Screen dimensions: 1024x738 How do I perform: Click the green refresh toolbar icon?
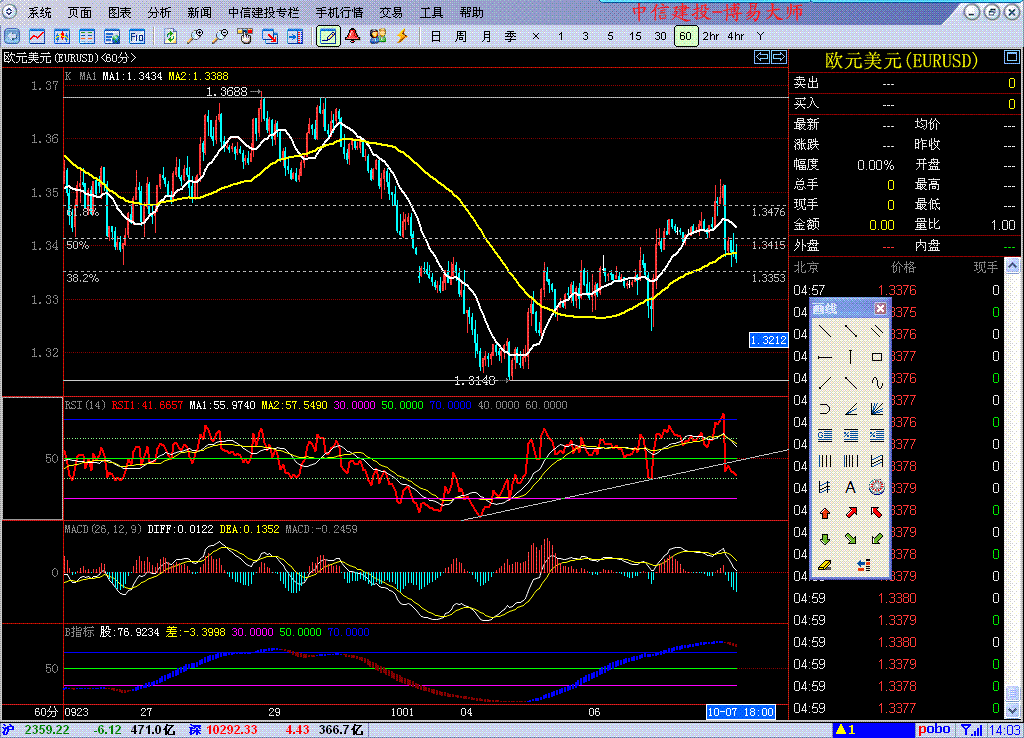tap(171, 36)
